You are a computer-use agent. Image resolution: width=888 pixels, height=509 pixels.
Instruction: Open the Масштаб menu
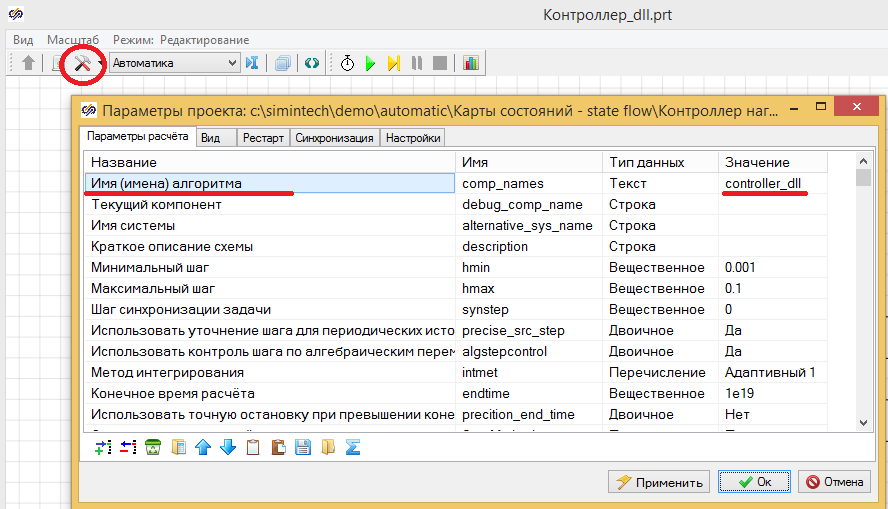(73, 40)
